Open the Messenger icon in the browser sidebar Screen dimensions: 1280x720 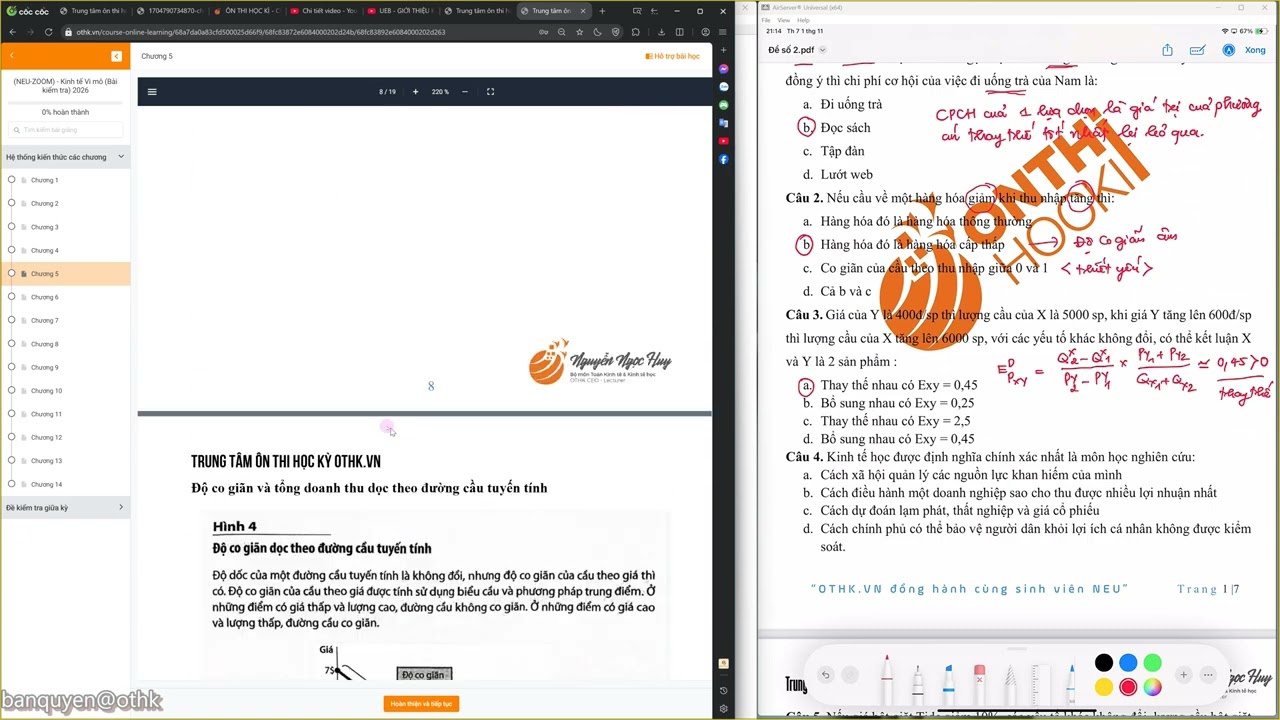(724, 69)
